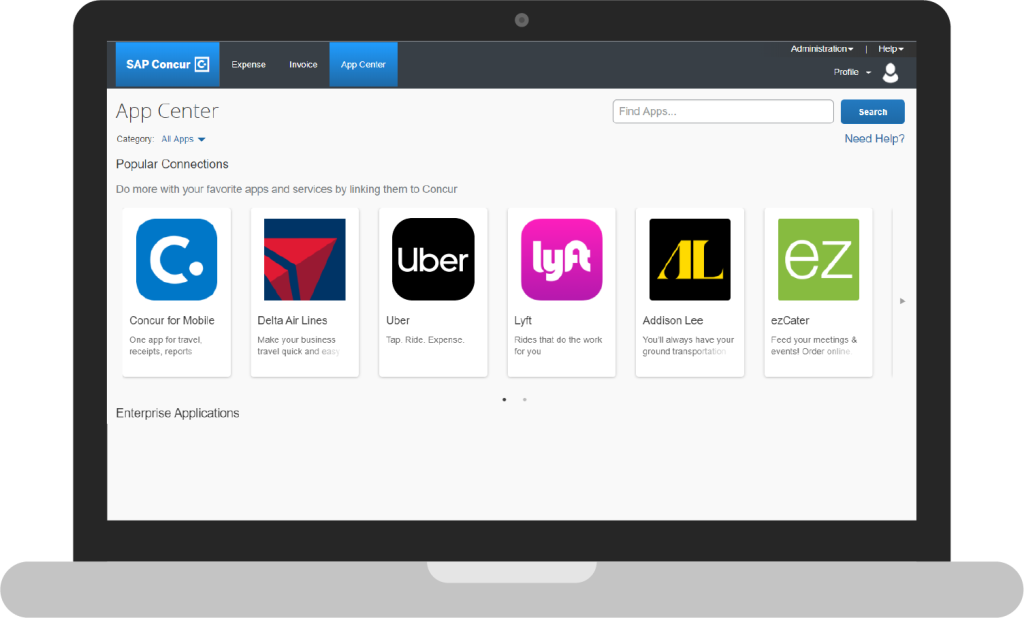Open the ezCater app icon
The image size is (1024, 618).
click(x=818, y=259)
